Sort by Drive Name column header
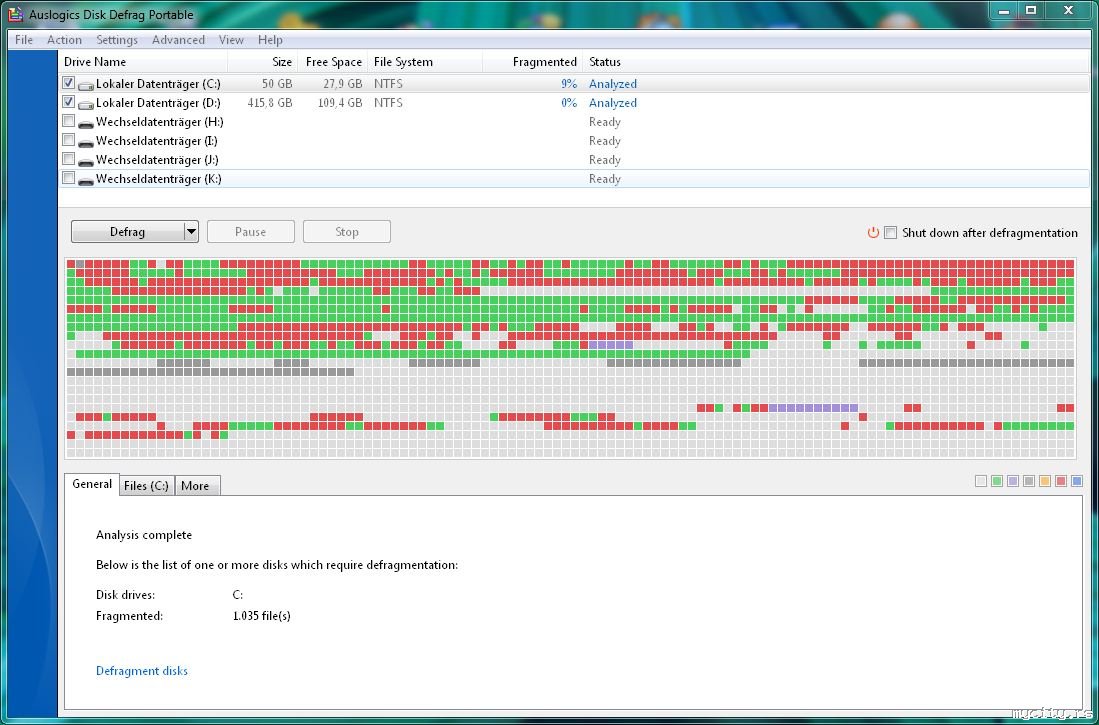This screenshot has width=1099, height=725. (x=143, y=62)
